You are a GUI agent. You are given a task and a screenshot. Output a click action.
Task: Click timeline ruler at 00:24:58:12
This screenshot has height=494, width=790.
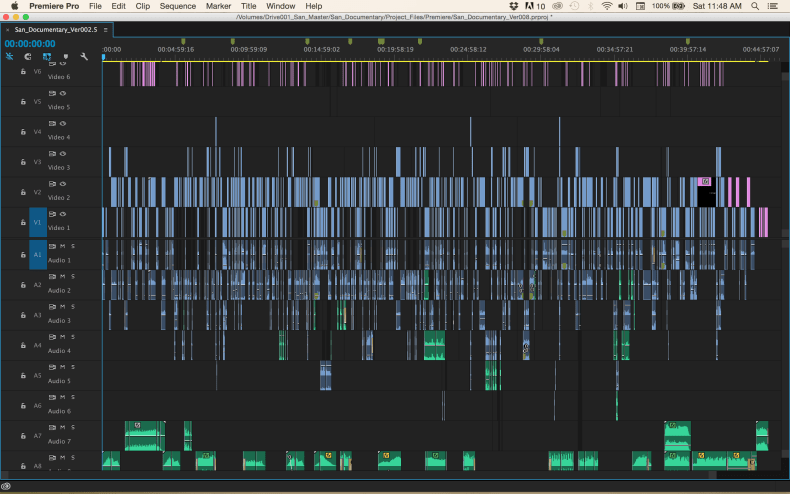point(468,48)
